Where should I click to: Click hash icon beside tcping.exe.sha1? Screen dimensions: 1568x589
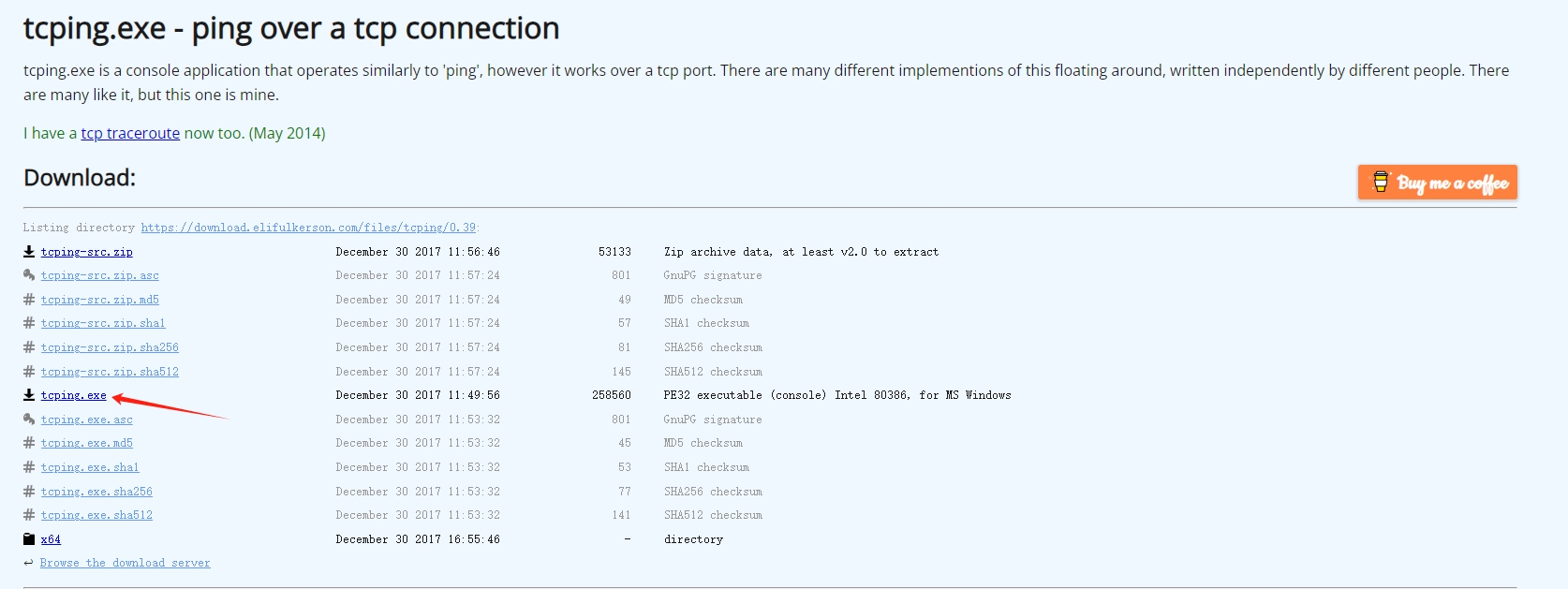(29, 467)
